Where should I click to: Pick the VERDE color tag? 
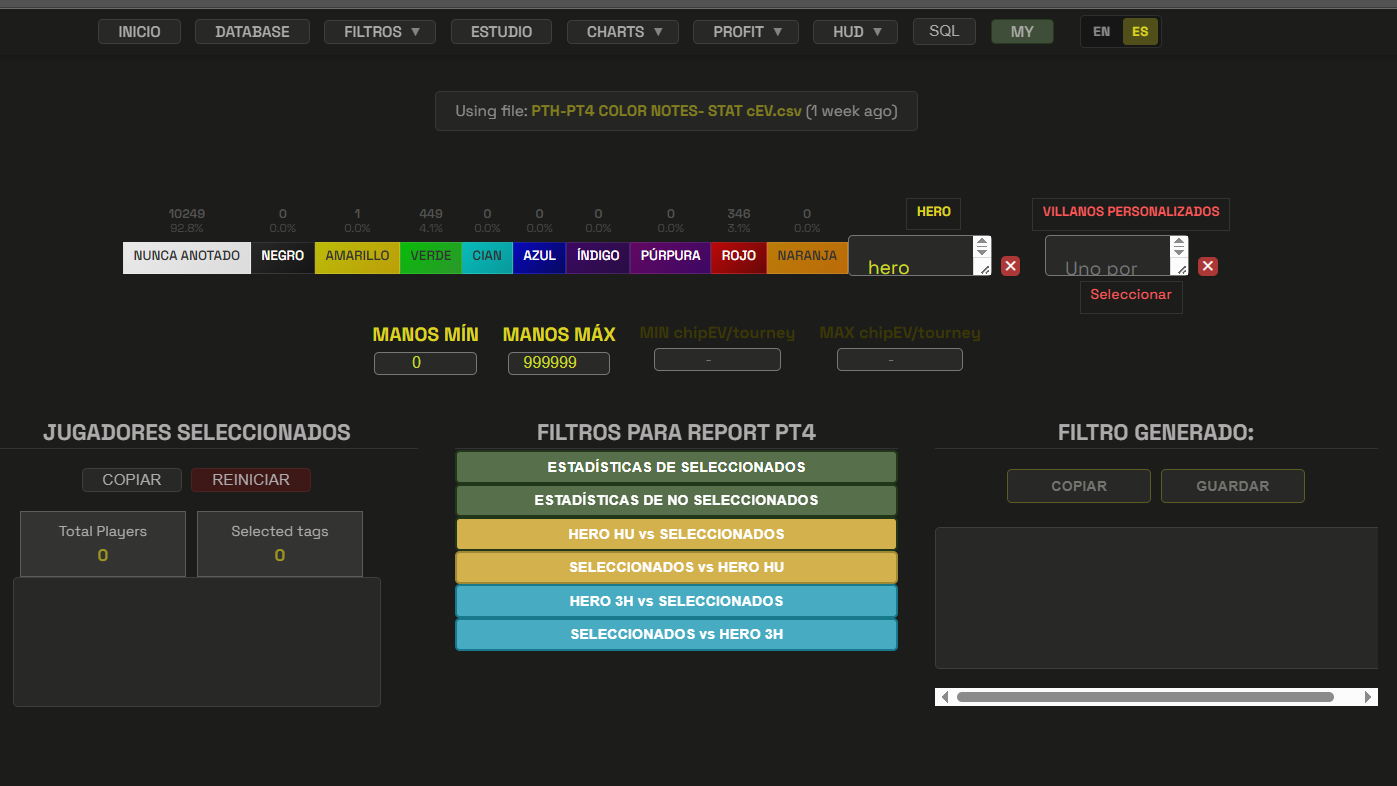[431, 256]
